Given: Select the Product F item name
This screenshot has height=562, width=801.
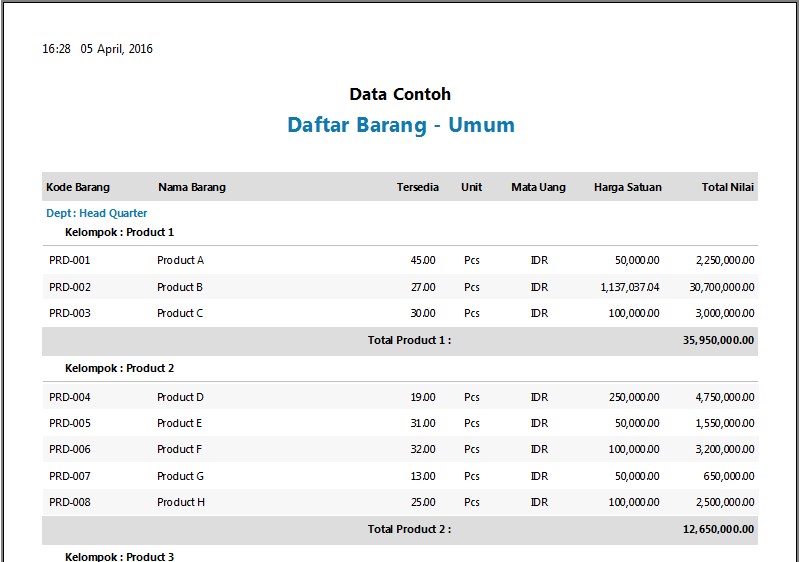Looking at the screenshot, I should (179, 449).
